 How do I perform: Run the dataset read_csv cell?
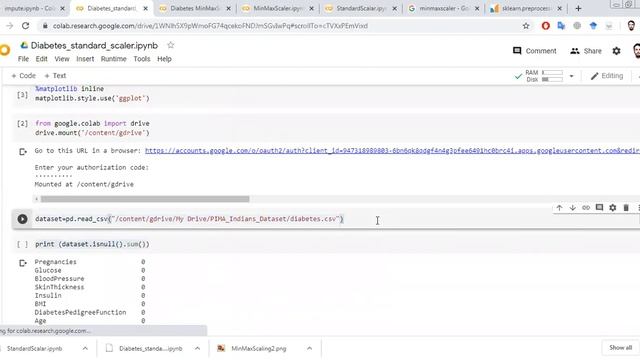click(x=22, y=219)
